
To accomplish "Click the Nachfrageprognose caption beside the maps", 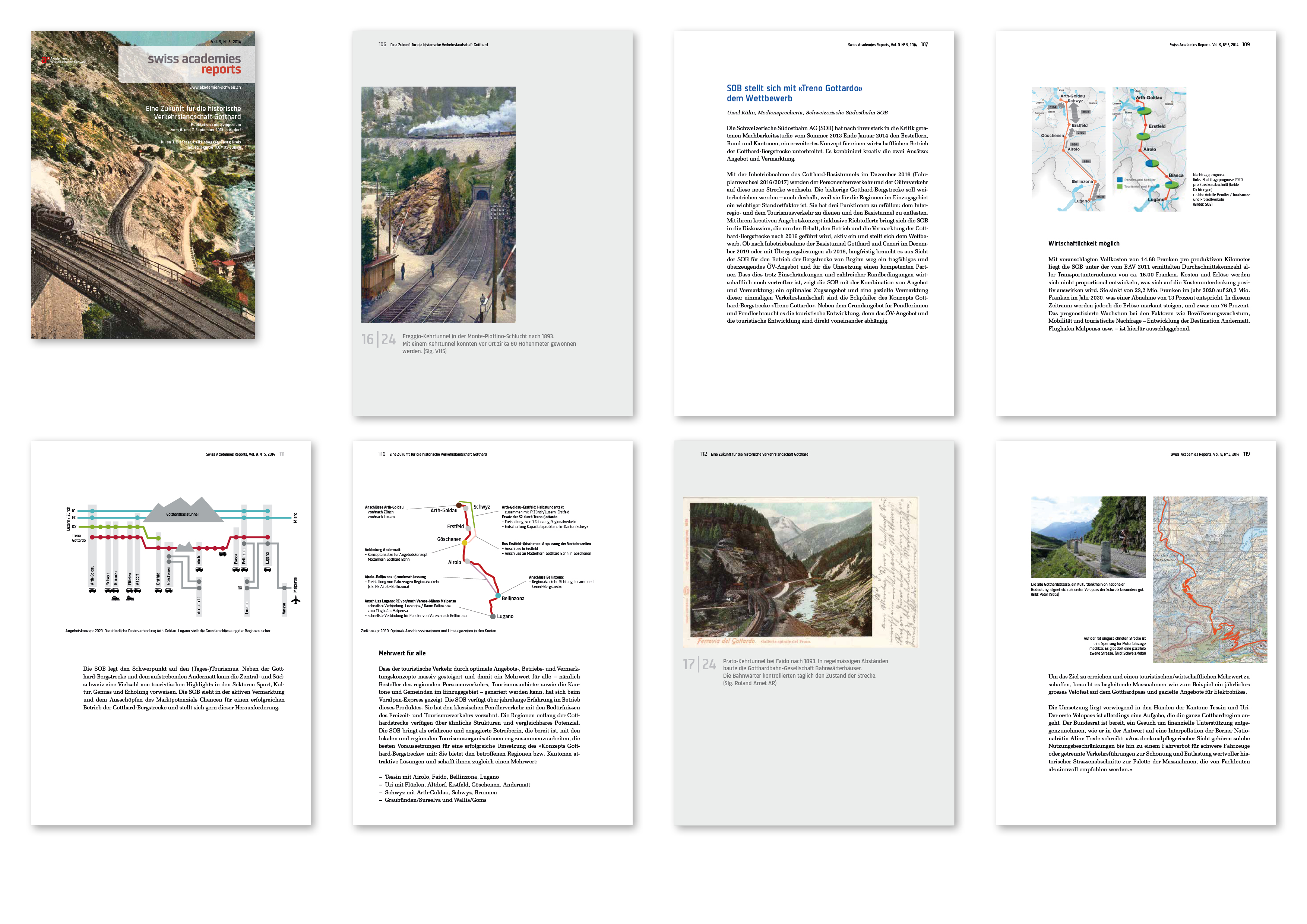I will click(1221, 190).
